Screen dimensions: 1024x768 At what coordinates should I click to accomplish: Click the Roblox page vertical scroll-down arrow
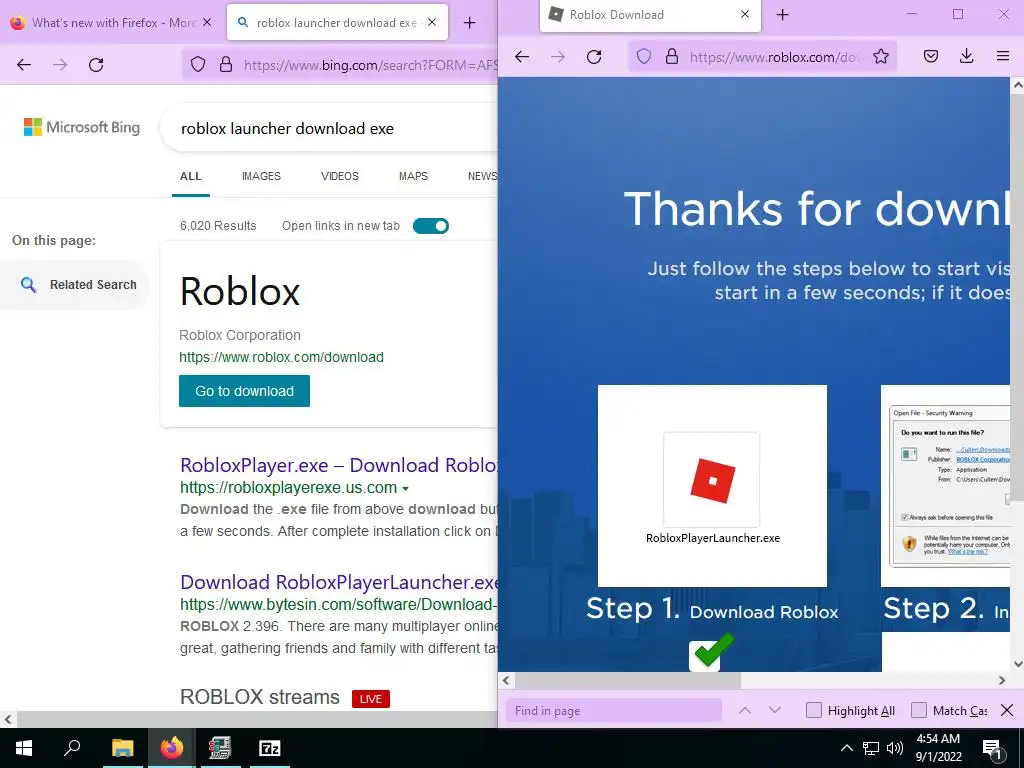click(x=1017, y=664)
